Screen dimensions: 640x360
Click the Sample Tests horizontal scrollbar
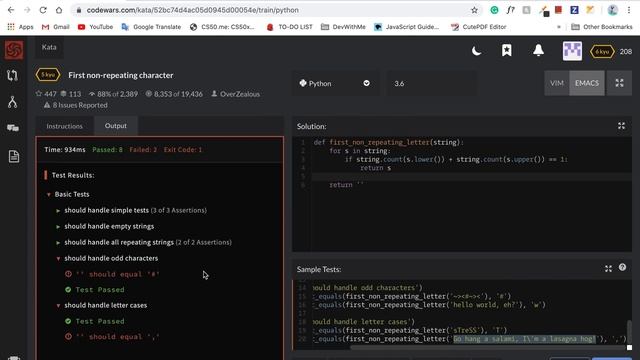pyautogui.click(x=488, y=348)
